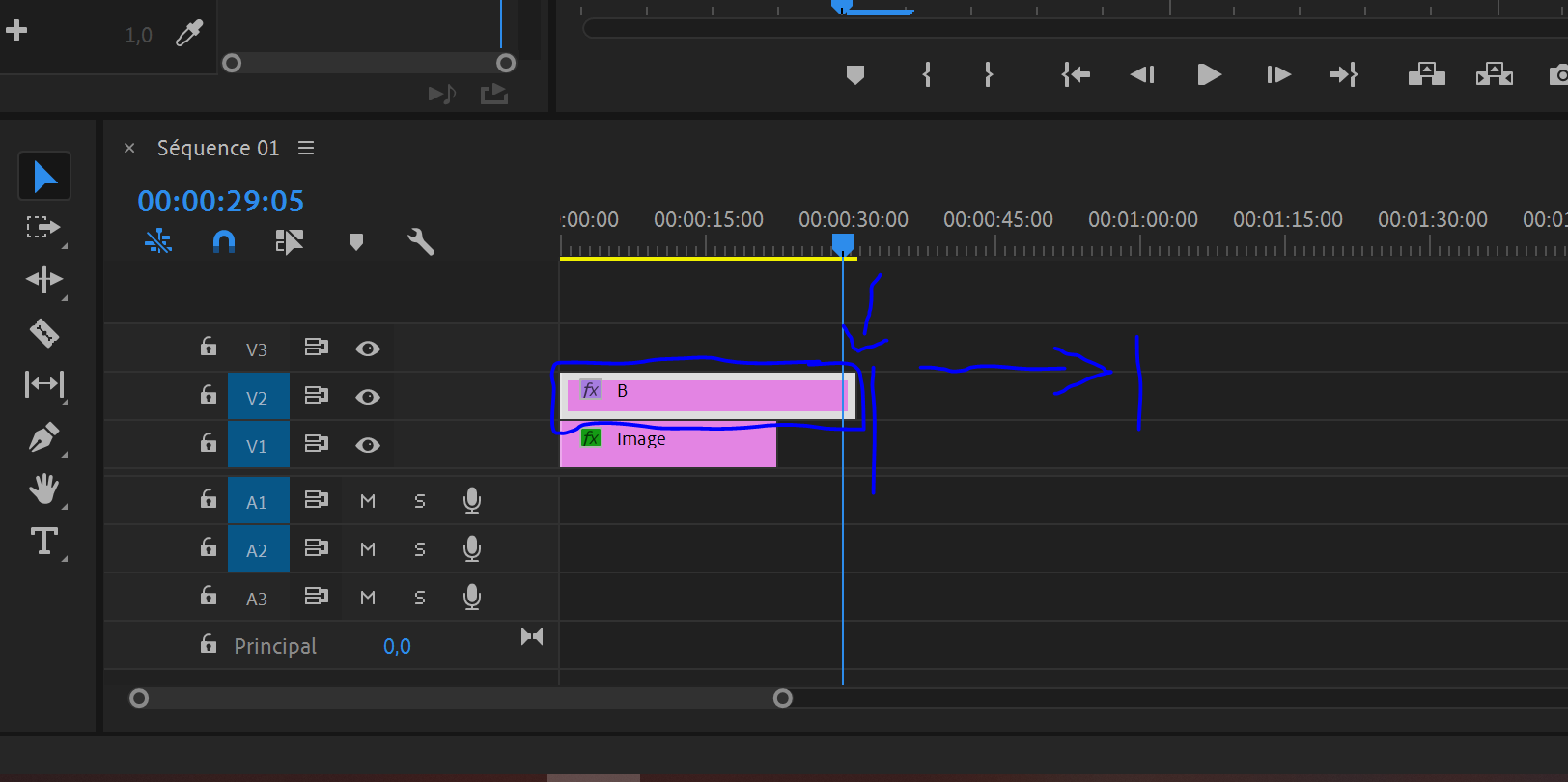Click the timeline playhead marker
Viewport: 1568px width, 782px height.
843,243
